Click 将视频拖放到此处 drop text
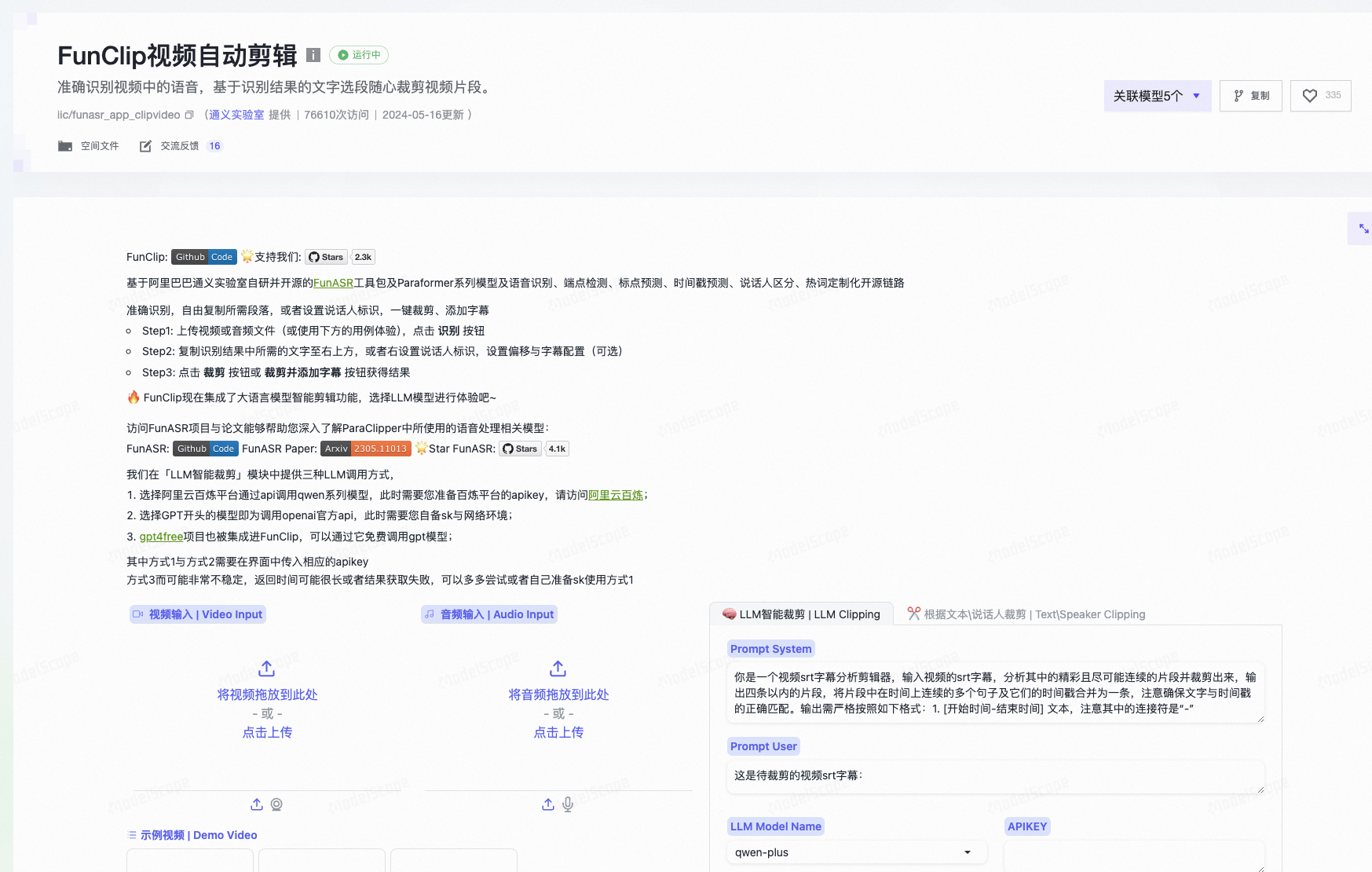The height and width of the screenshot is (872, 1372). [267, 694]
